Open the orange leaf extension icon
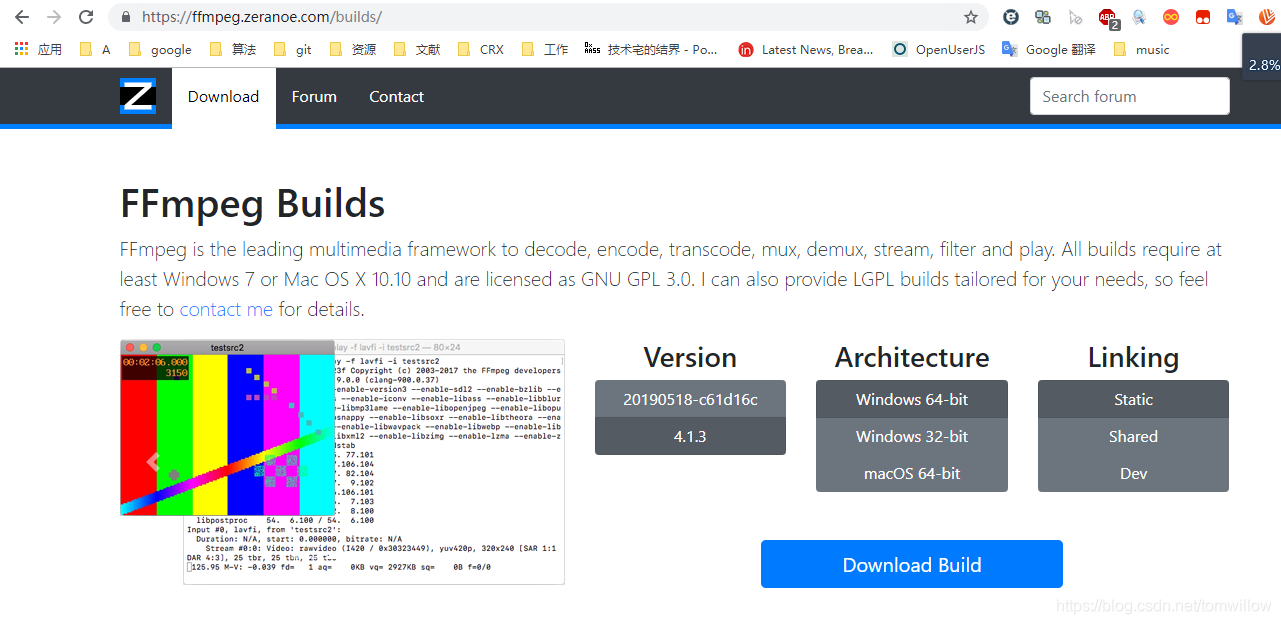Viewport: 1281px width, 624px height. pos(1266,17)
